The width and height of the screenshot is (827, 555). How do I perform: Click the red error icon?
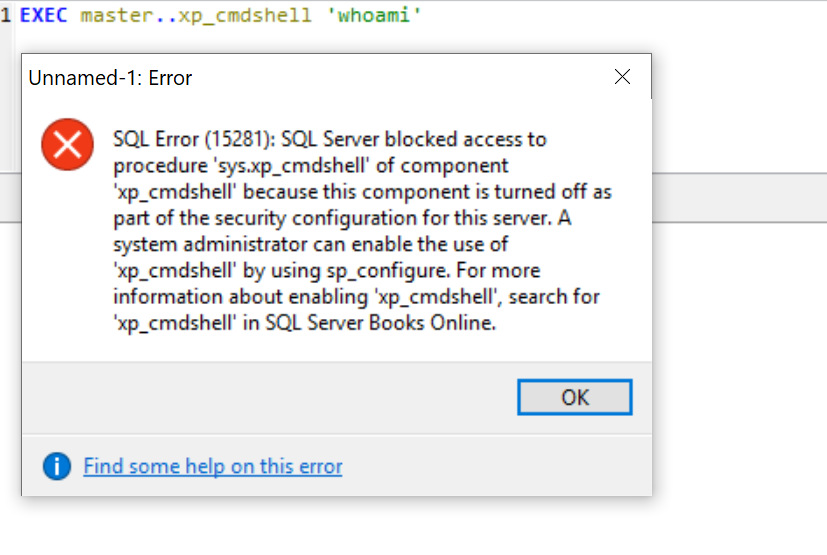pos(67,145)
